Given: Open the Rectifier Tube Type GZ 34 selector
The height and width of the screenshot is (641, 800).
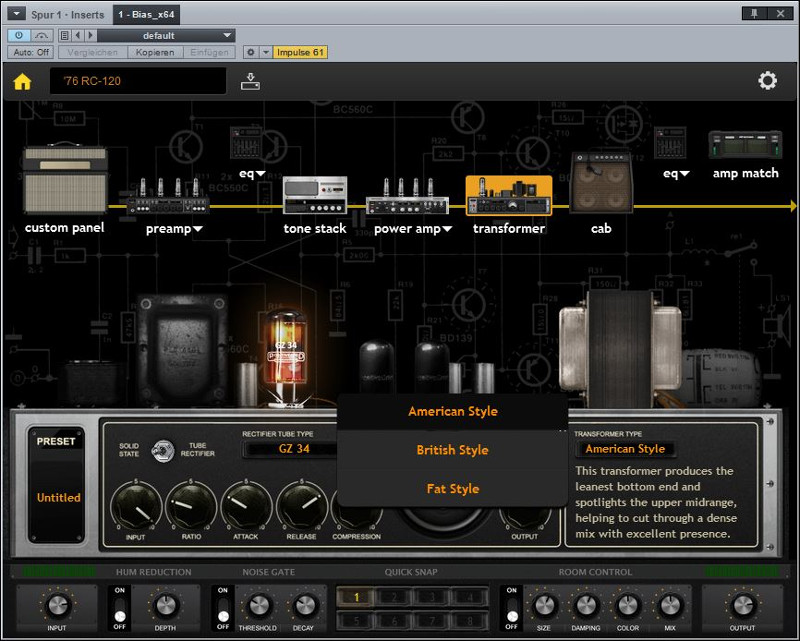Looking at the screenshot, I should pos(291,449).
